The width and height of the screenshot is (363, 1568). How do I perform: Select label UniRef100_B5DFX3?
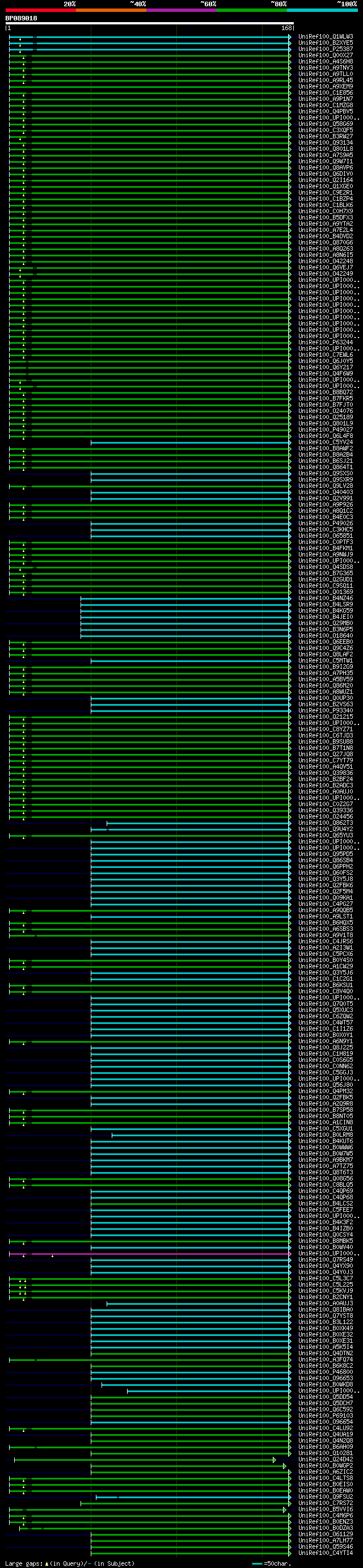tap(325, 217)
